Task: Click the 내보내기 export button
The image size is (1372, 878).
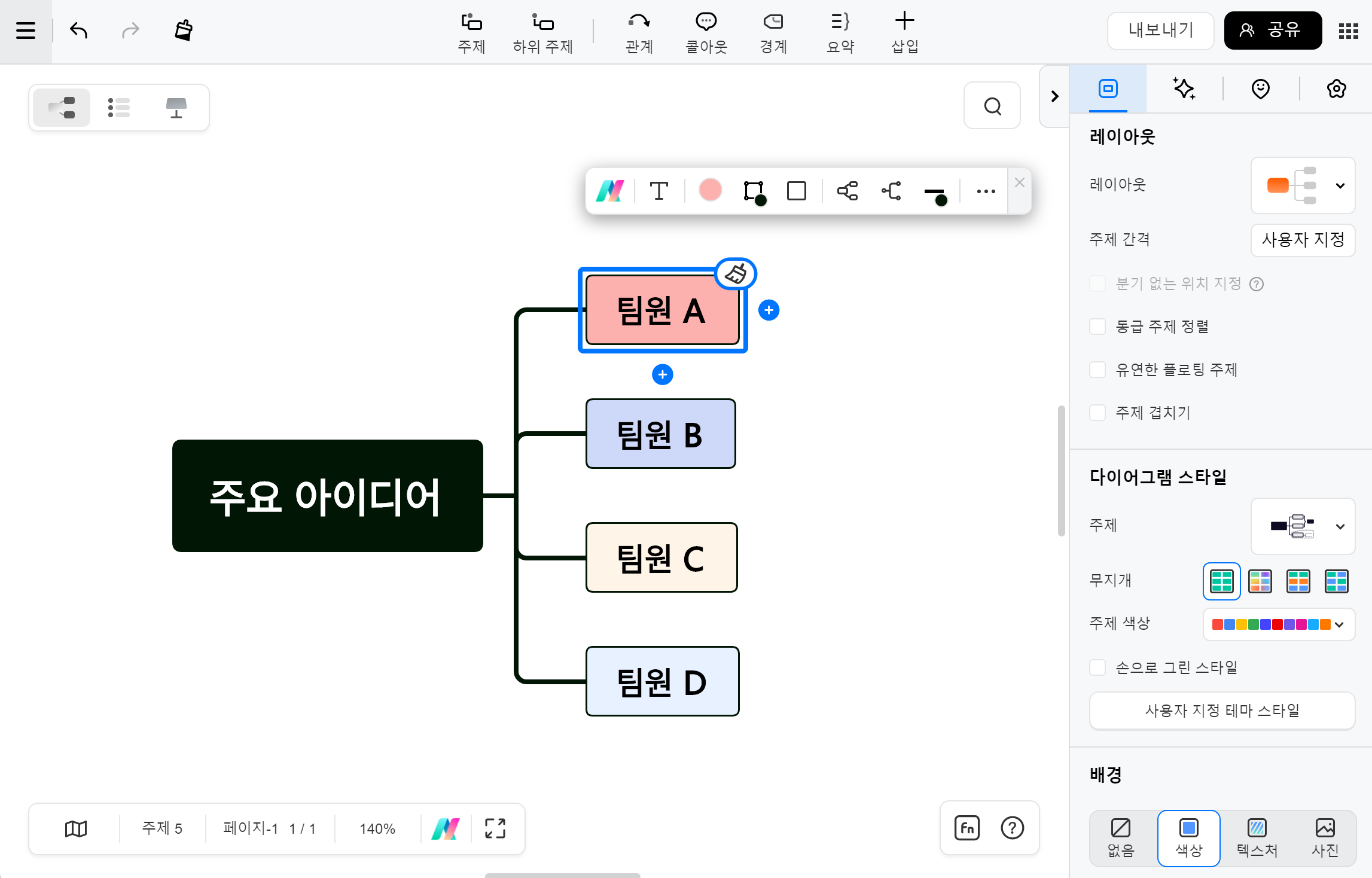Action: coord(1160,31)
